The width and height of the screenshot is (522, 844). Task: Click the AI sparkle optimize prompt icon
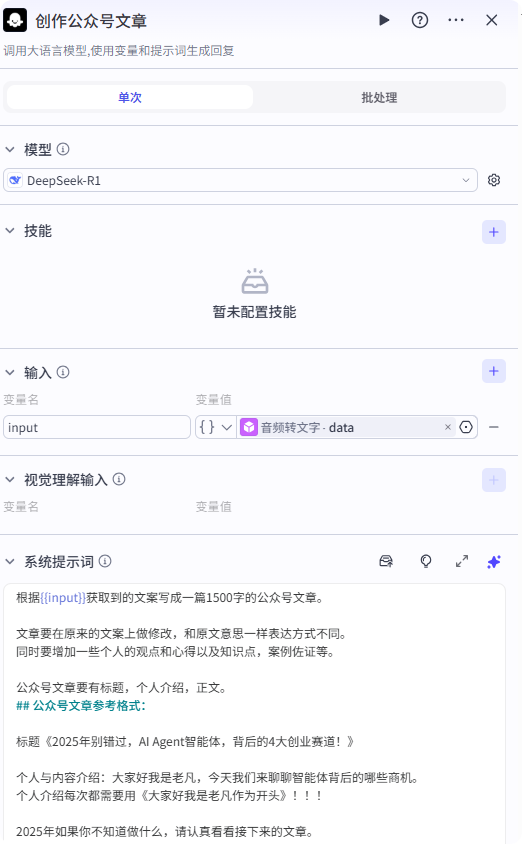tap(494, 562)
